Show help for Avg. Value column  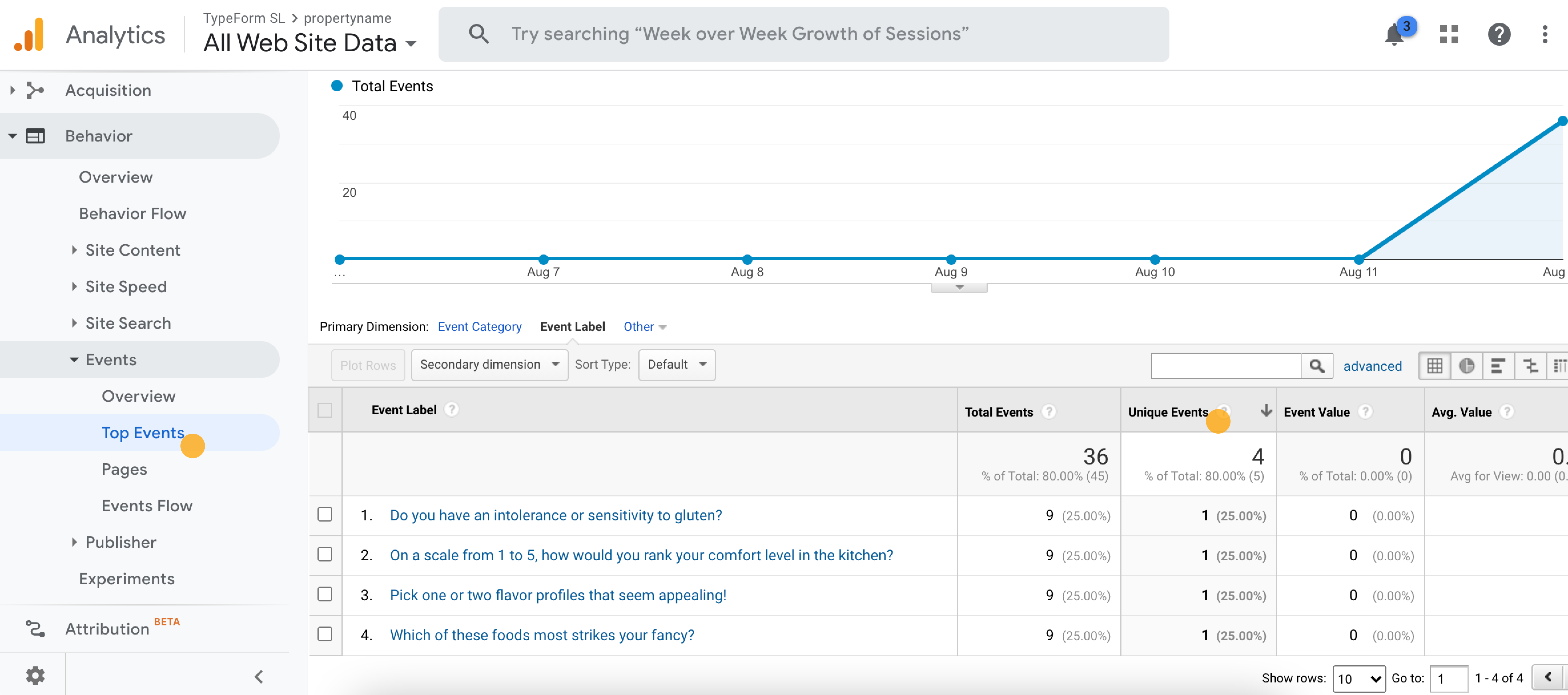1507,412
